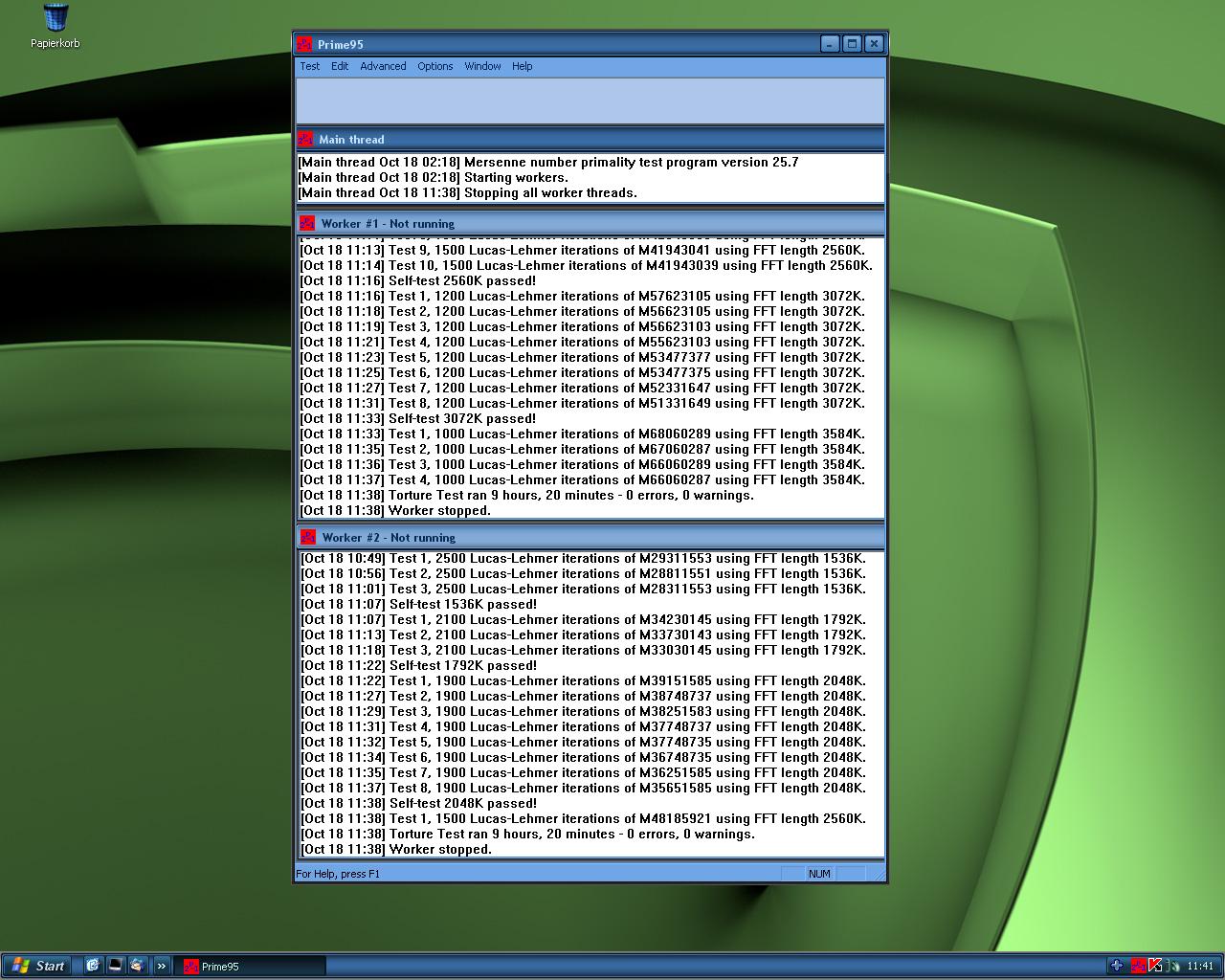The height and width of the screenshot is (980, 1225).
Task: Click Worker #2 'Torture Test ran 9 hours' line
Action: 528,834
